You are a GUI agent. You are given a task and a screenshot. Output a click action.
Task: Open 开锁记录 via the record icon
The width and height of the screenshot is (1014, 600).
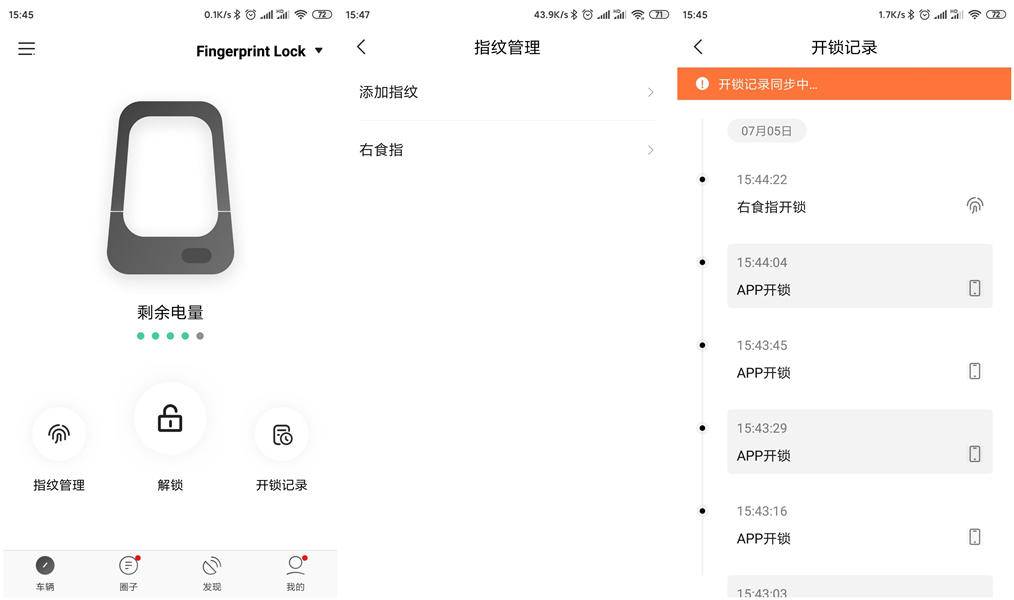(281, 434)
